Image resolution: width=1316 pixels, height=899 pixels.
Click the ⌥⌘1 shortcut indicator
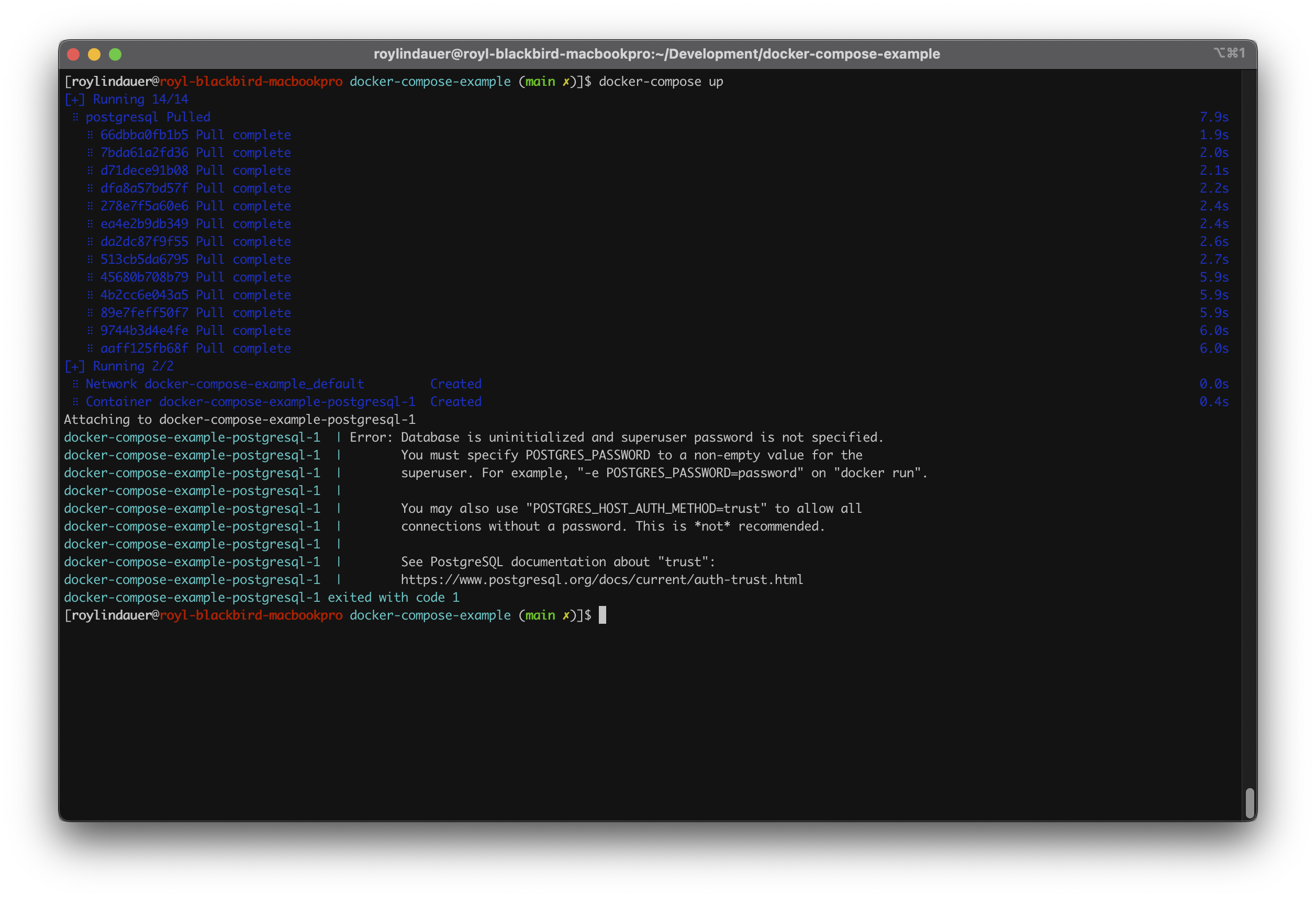[x=1229, y=53]
